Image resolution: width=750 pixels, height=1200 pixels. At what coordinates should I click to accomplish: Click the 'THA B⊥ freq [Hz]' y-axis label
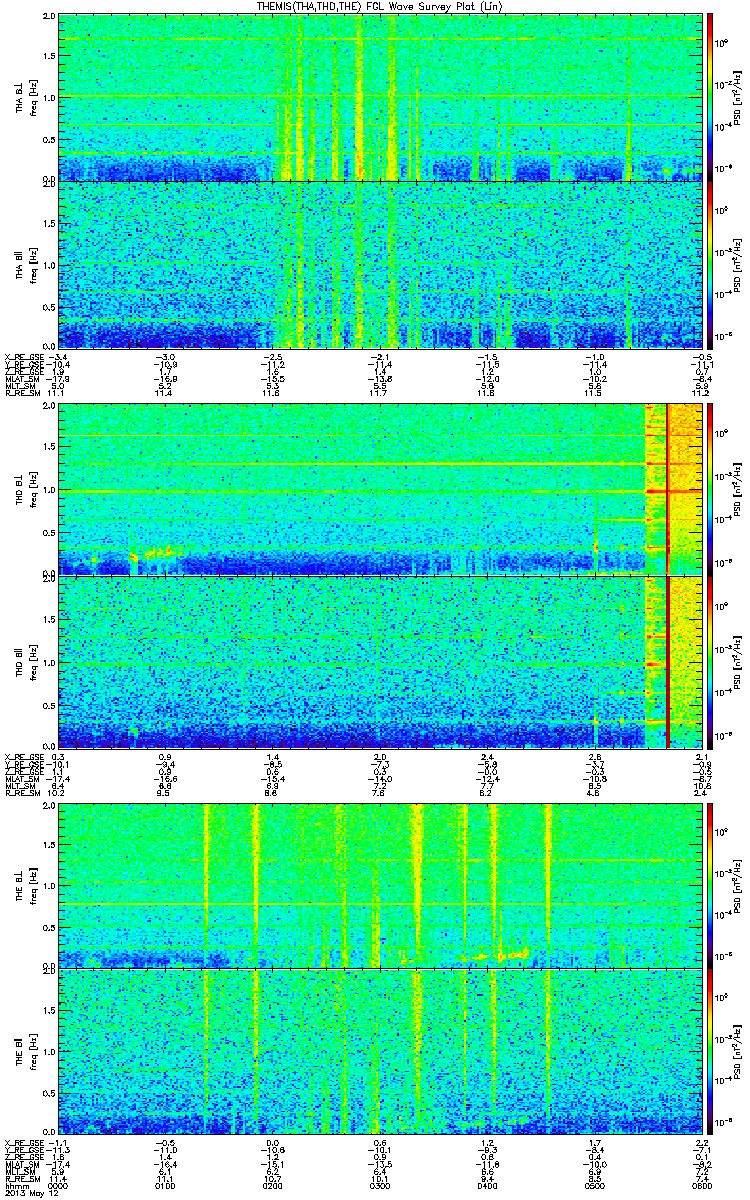[x=26, y=97]
